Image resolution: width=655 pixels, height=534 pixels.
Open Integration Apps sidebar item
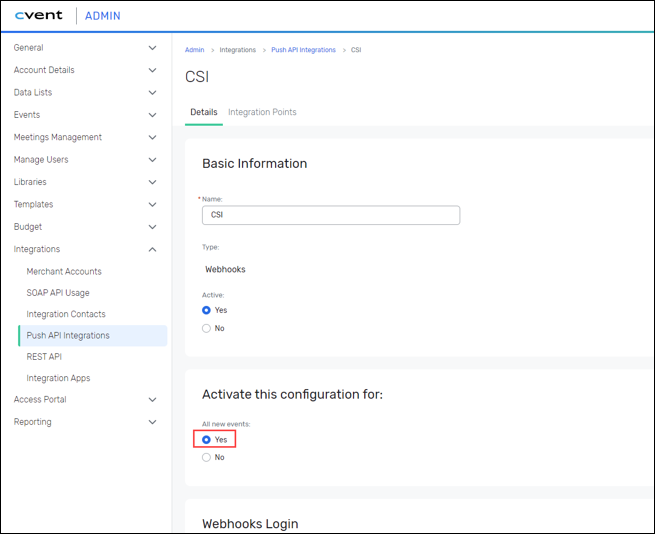pos(58,378)
